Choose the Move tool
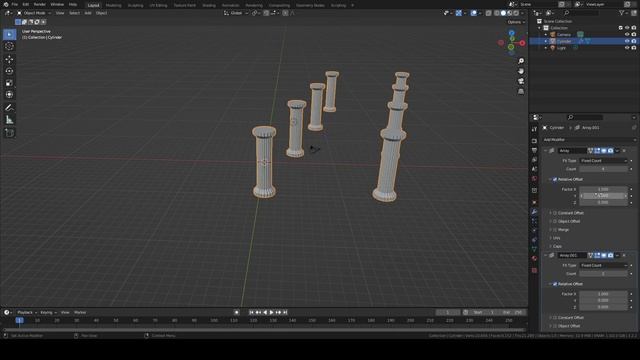 click(9, 59)
